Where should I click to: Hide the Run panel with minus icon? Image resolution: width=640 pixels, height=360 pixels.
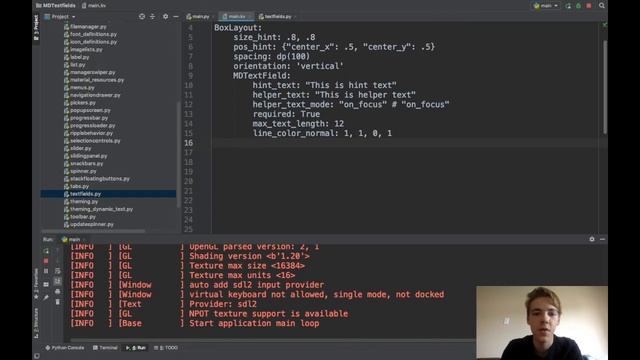(602, 239)
